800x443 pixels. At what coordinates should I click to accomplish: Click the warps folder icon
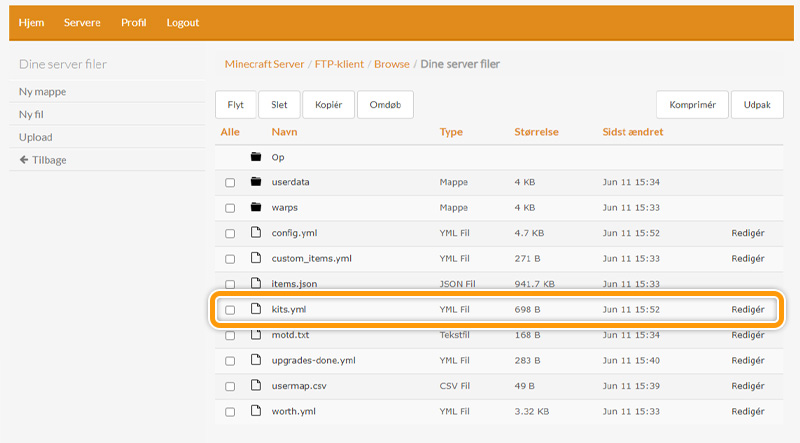click(x=256, y=207)
